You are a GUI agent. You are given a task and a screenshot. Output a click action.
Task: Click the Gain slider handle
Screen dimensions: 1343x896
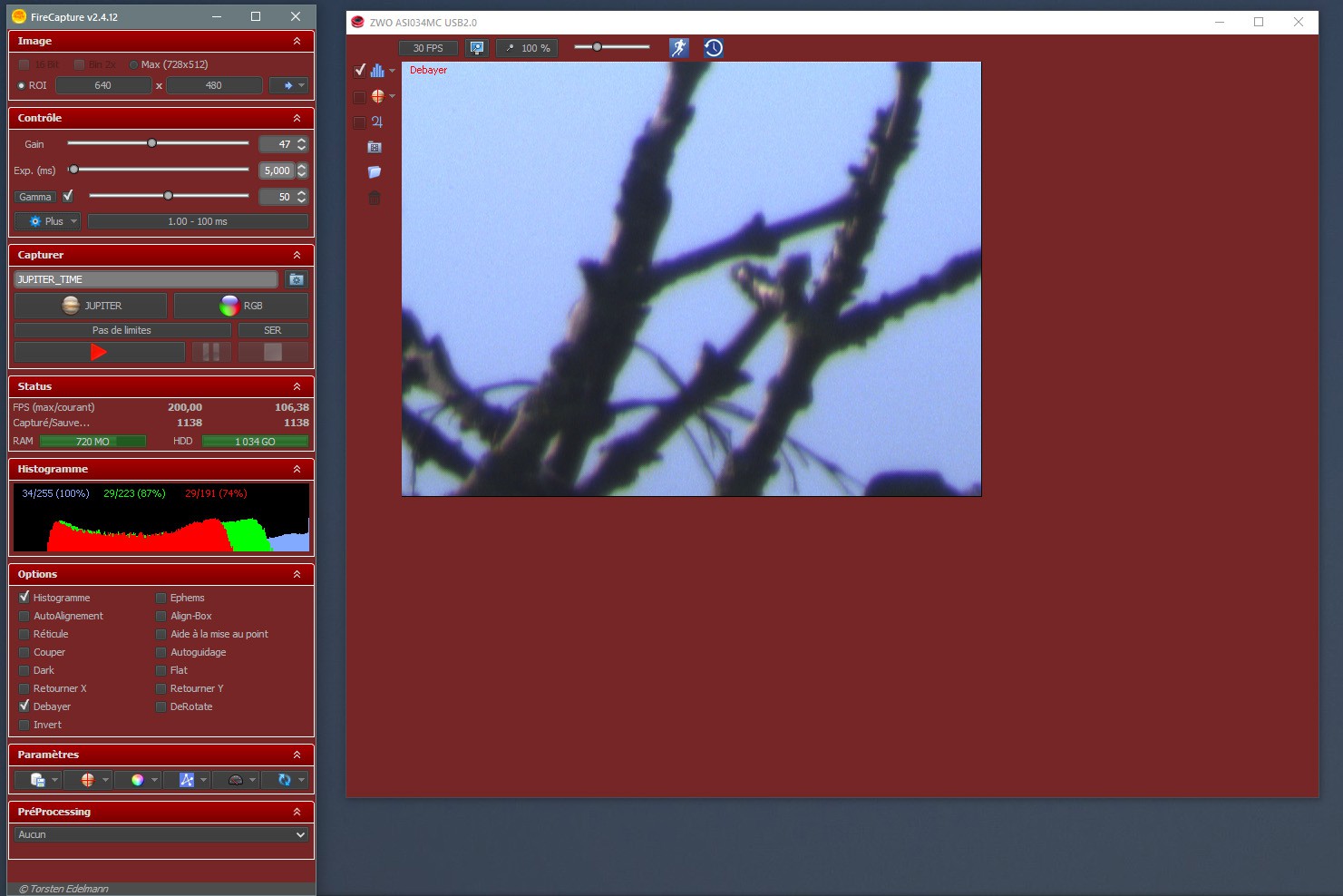click(x=151, y=143)
